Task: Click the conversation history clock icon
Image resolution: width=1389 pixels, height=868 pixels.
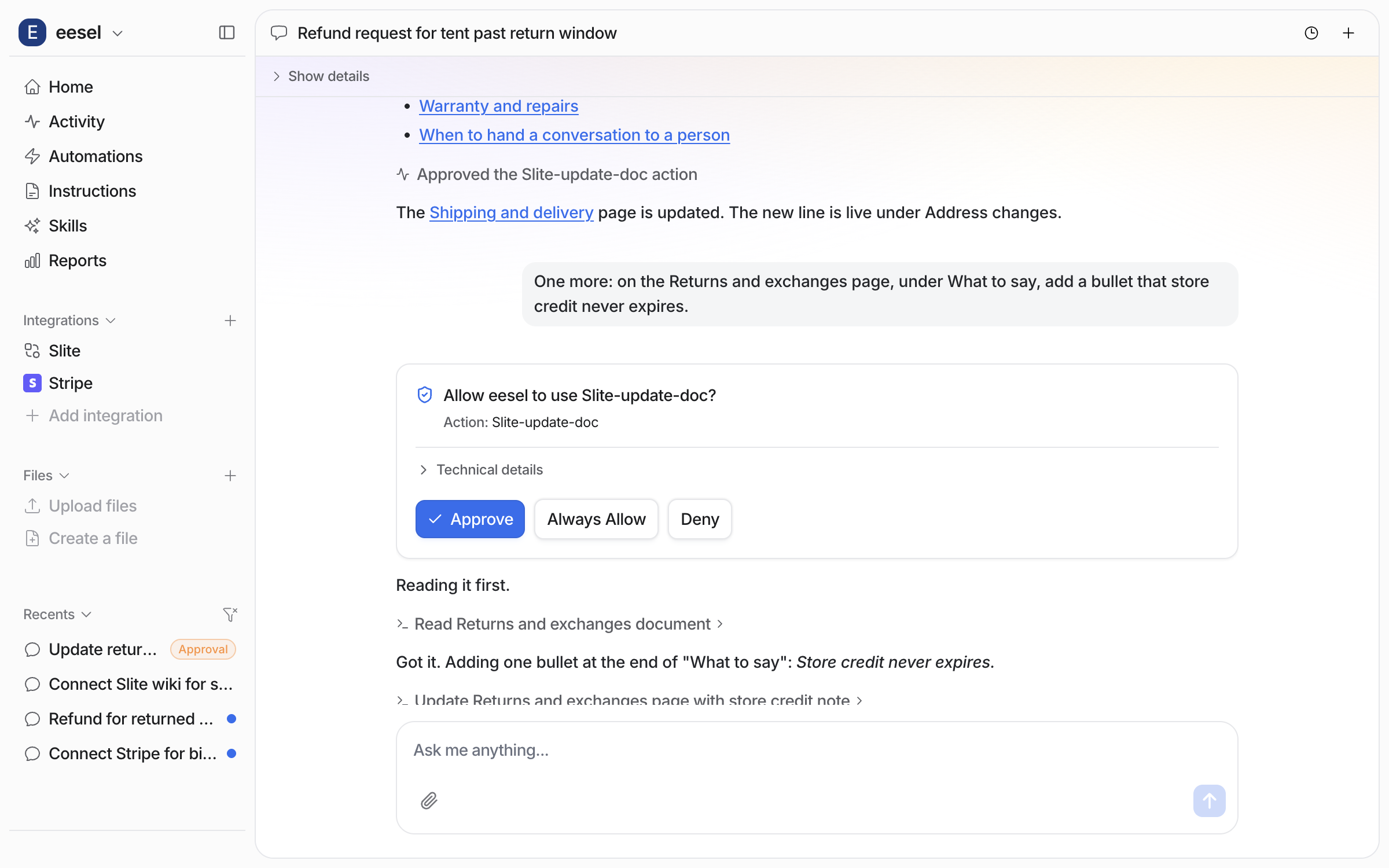Action: [x=1311, y=33]
